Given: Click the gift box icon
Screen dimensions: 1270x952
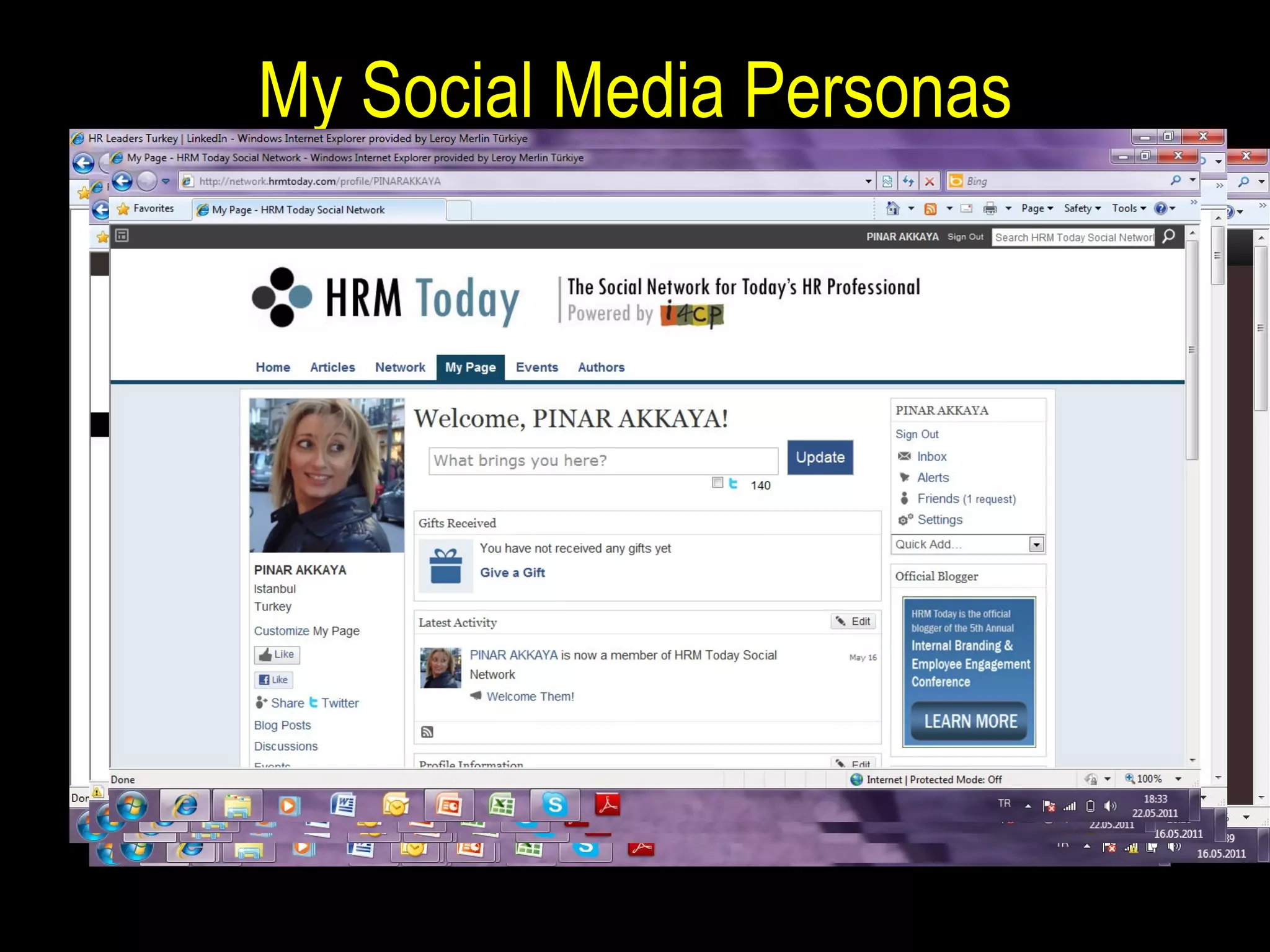Looking at the screenshot, I should click(446, 566).
